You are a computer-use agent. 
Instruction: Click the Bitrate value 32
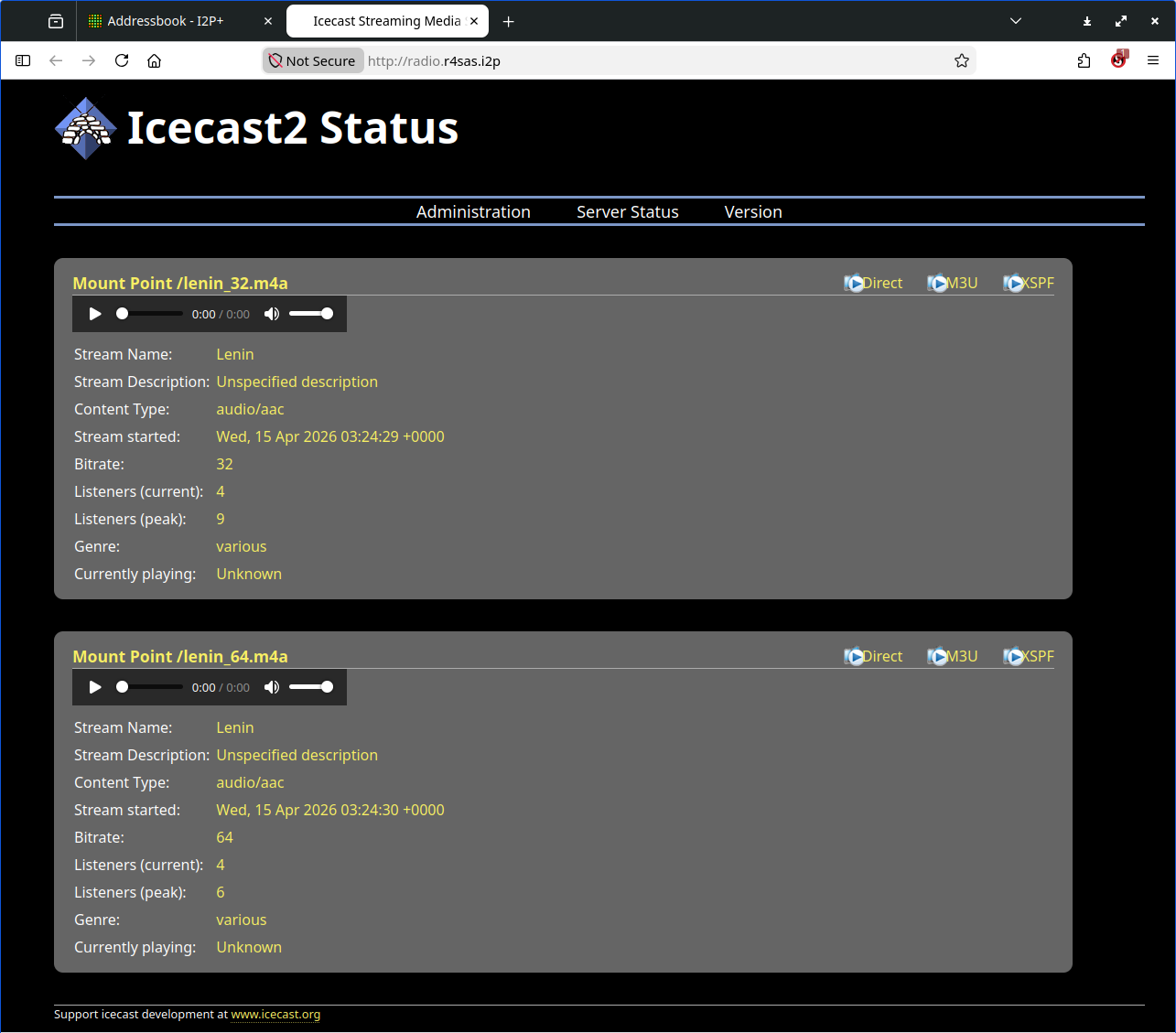(x=225, y=465)
